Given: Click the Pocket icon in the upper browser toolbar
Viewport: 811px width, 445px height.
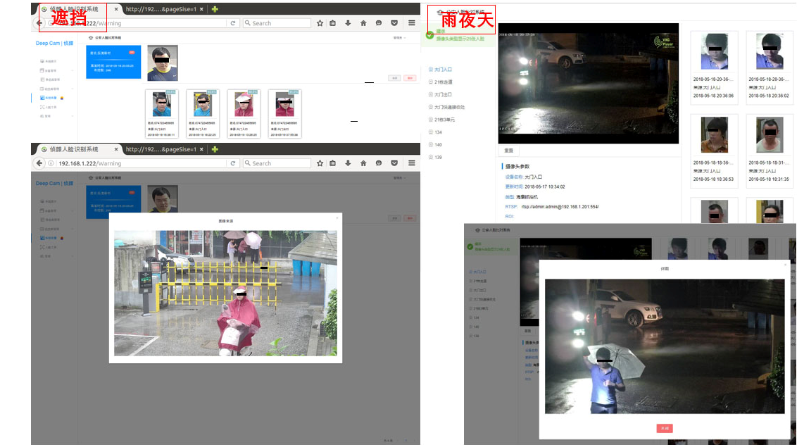Looking at the screenshot, I should tap(394, 22).
